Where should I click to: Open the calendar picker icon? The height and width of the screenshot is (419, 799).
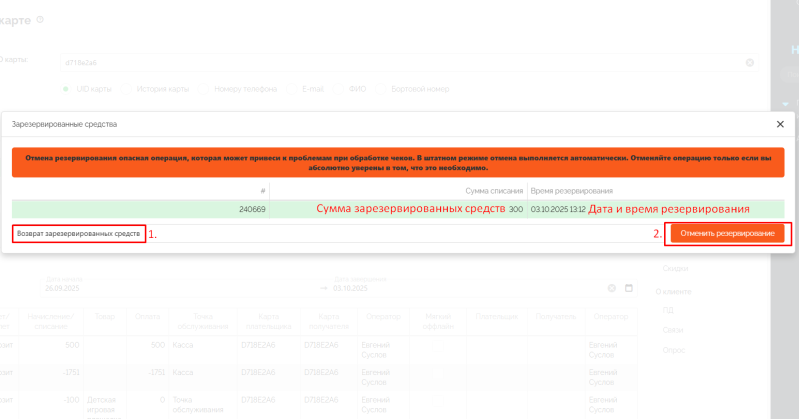click(629, 288)
